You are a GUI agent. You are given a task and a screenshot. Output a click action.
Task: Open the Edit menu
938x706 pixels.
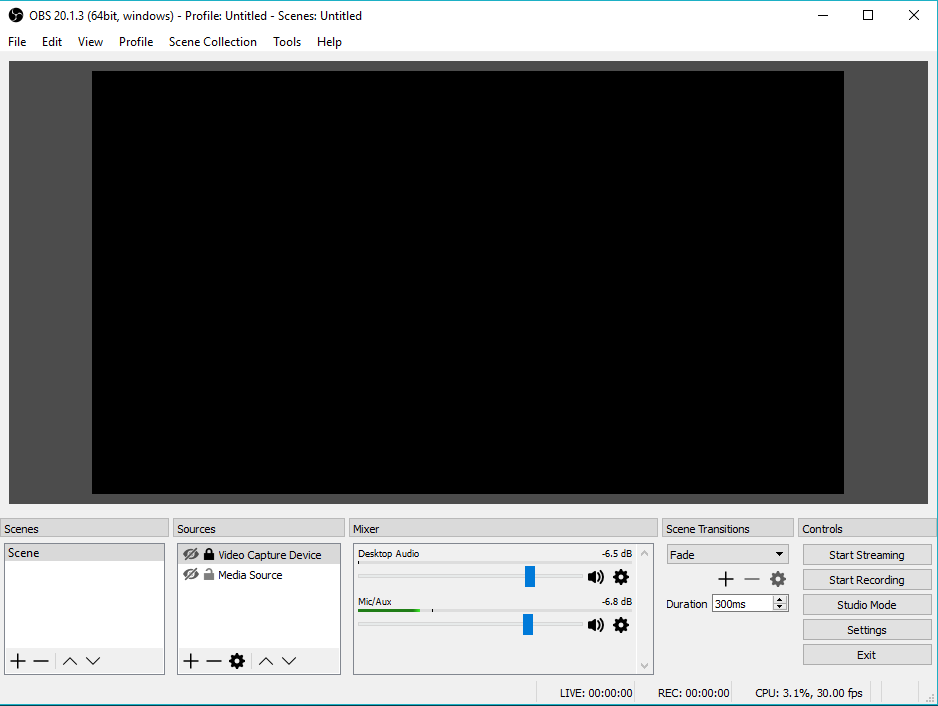51,42
